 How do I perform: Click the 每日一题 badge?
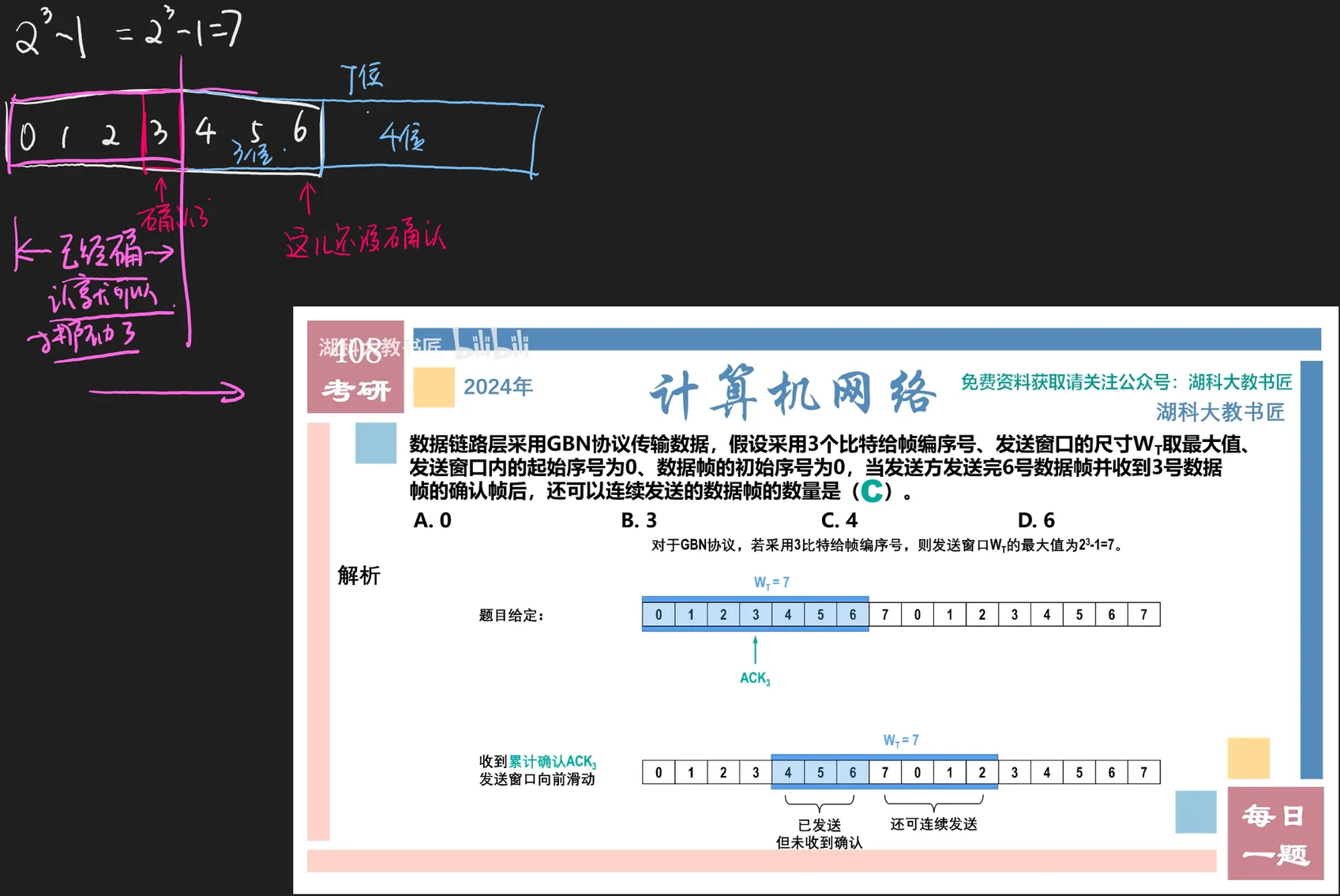(x=1275, y=834)
